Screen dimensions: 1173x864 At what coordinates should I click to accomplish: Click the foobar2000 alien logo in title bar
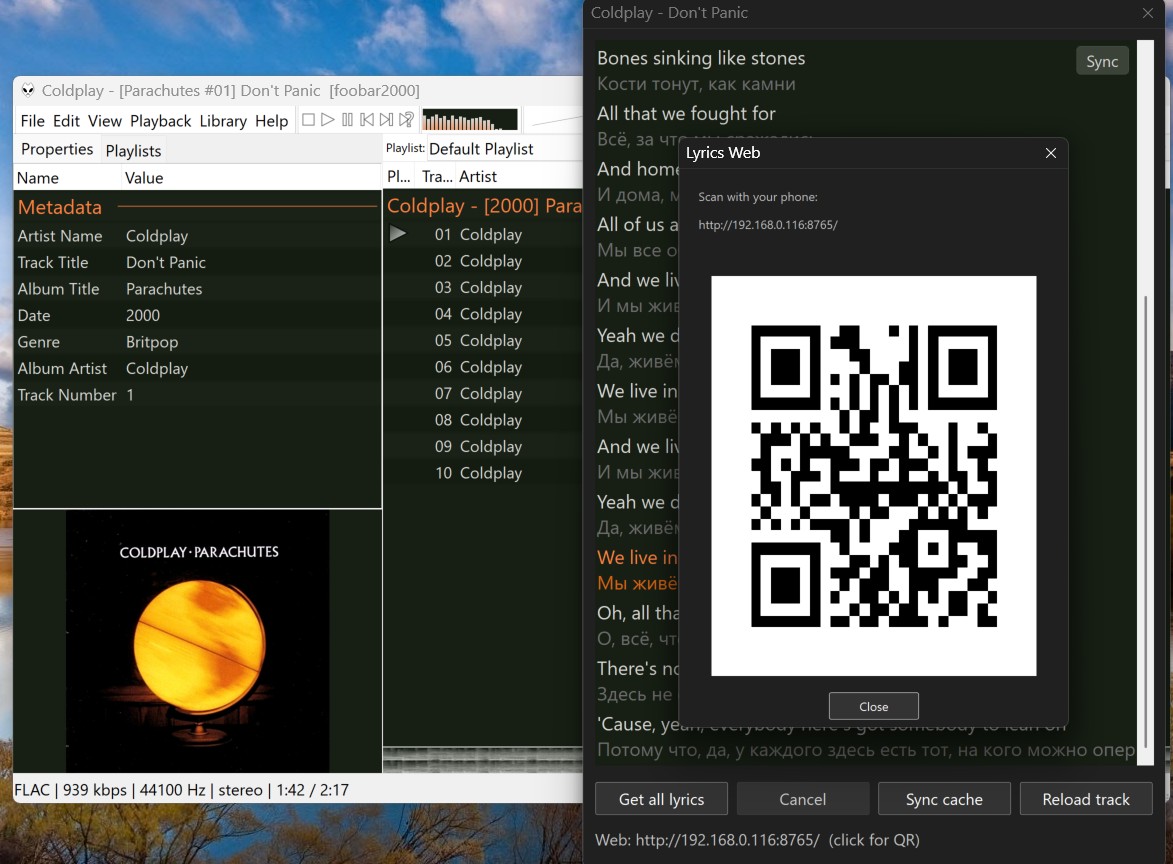pyautogui.click(x=28, y=91)
